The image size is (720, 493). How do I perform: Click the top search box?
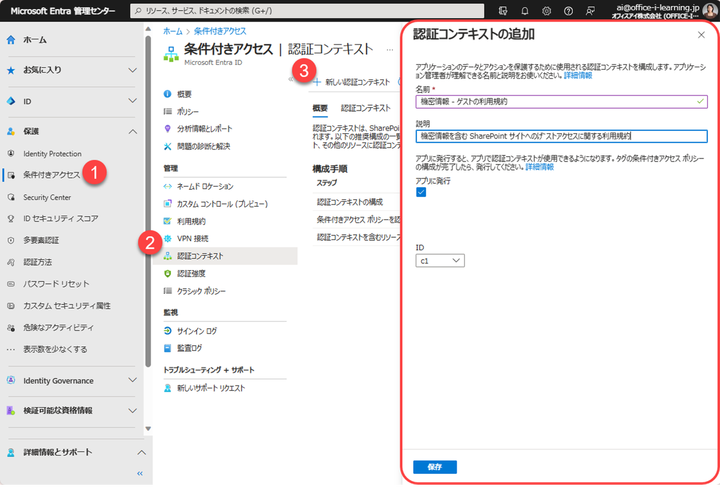tap(307, 11)
